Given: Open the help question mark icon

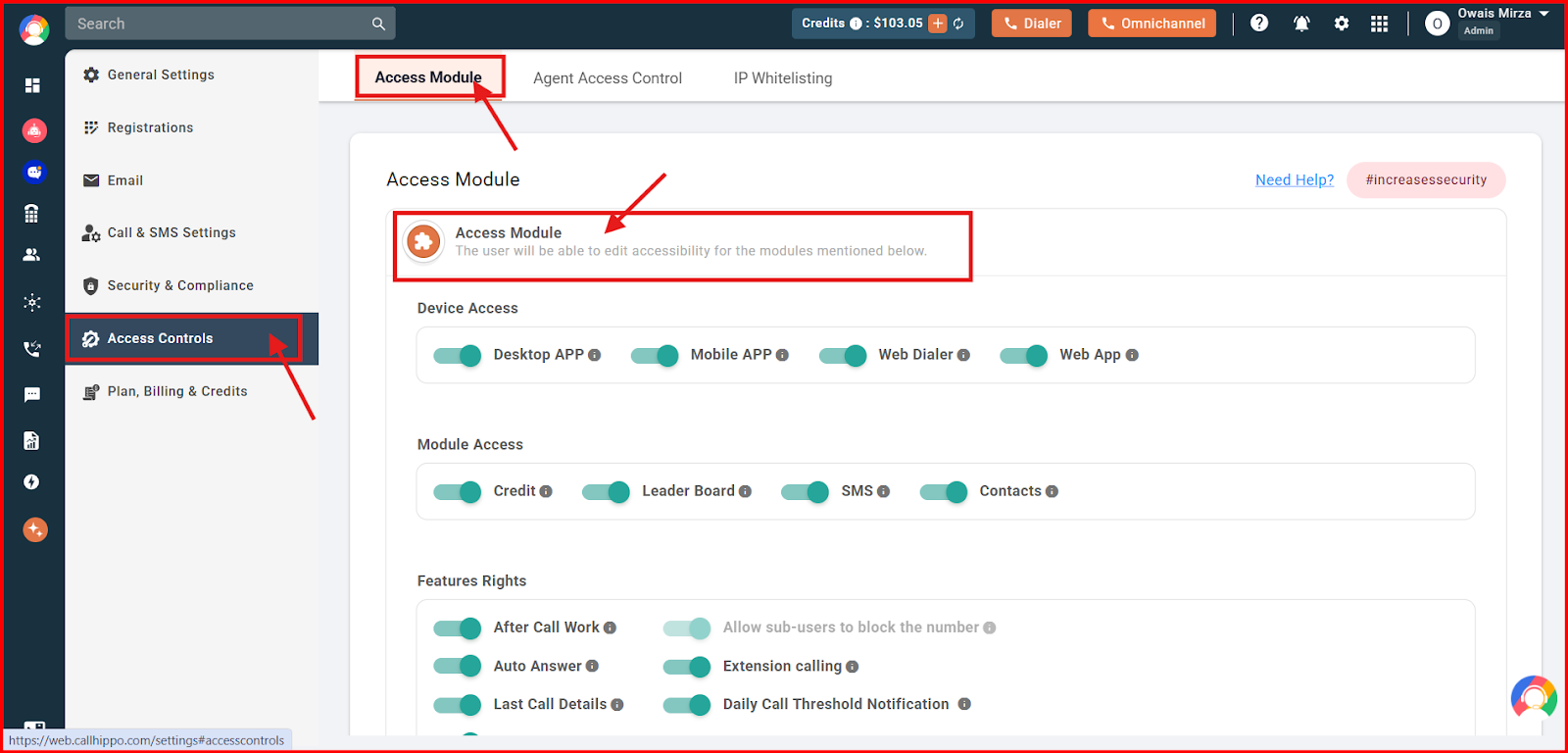Looking at the screenshot, I should click(x=1259, y=23).
